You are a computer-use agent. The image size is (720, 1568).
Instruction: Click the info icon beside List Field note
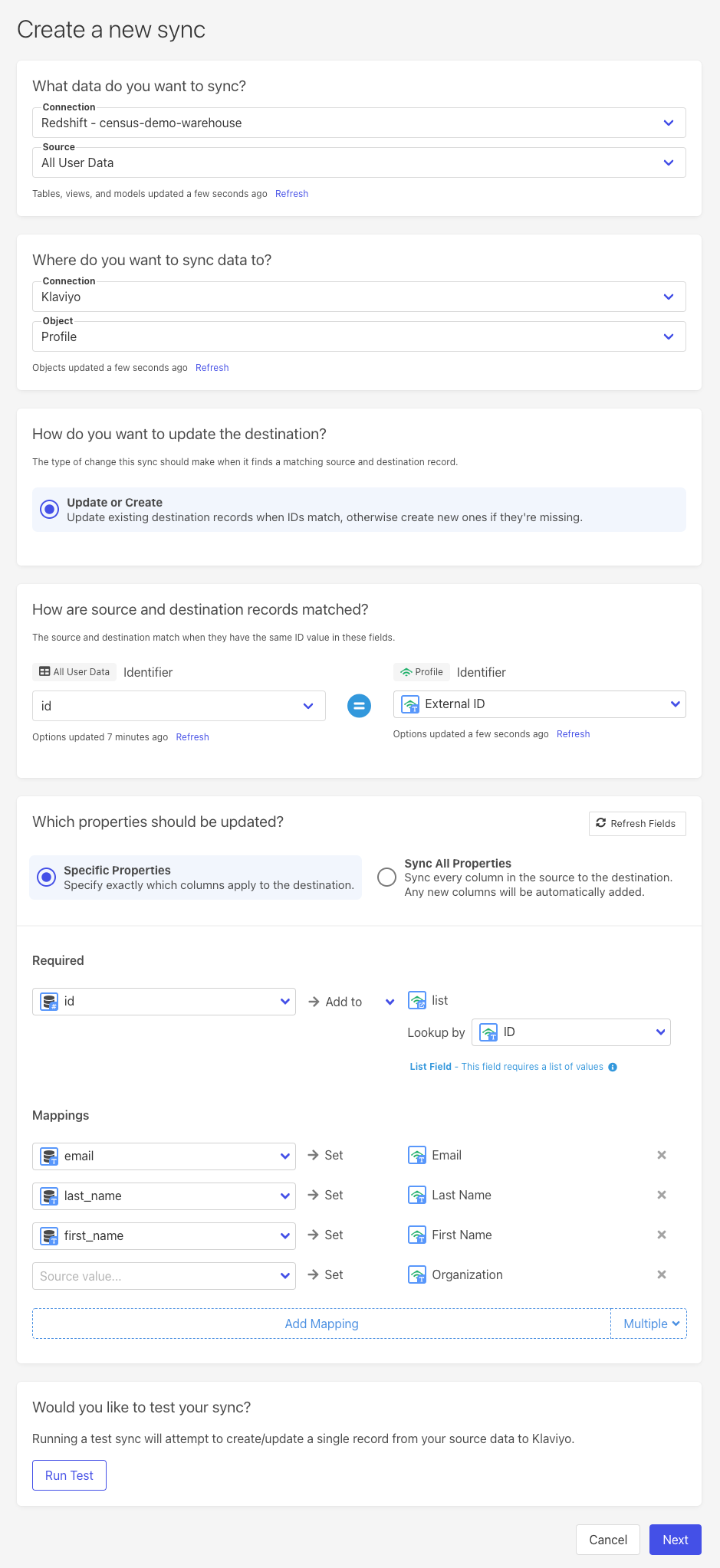pos(613,1067)
